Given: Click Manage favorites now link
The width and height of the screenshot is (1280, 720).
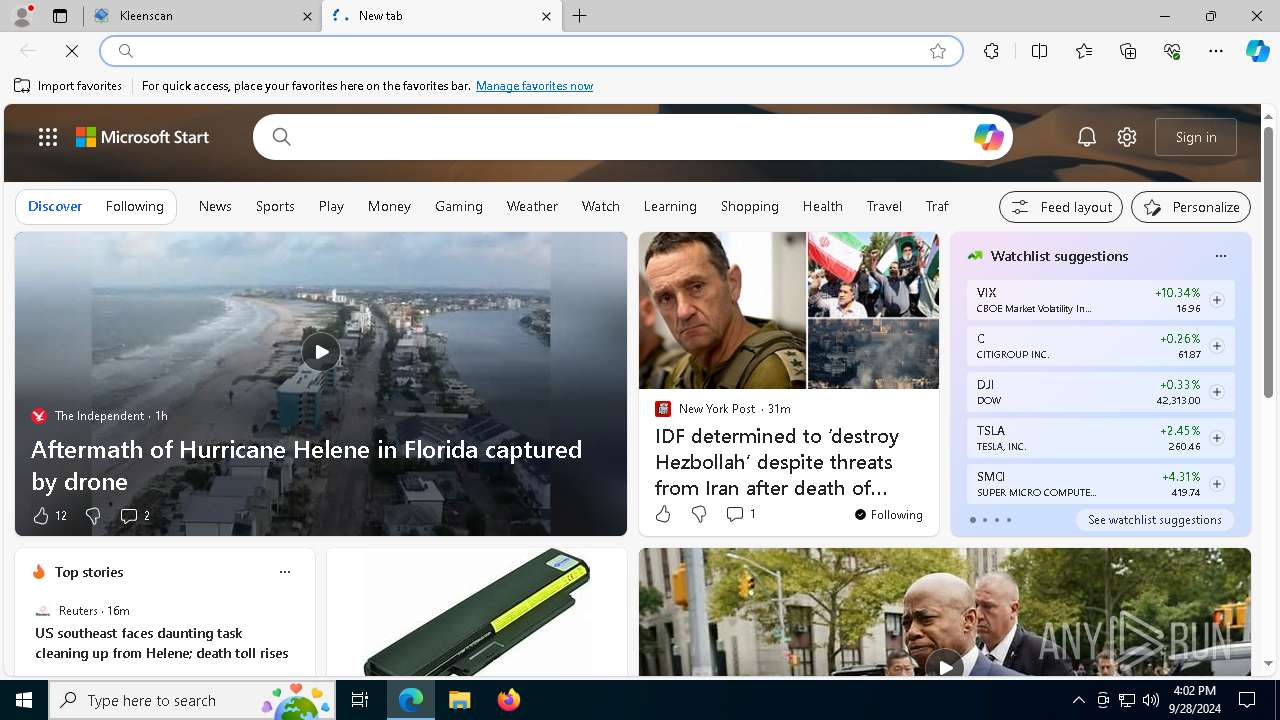Looking at the screenshot, I should [535, 86].
